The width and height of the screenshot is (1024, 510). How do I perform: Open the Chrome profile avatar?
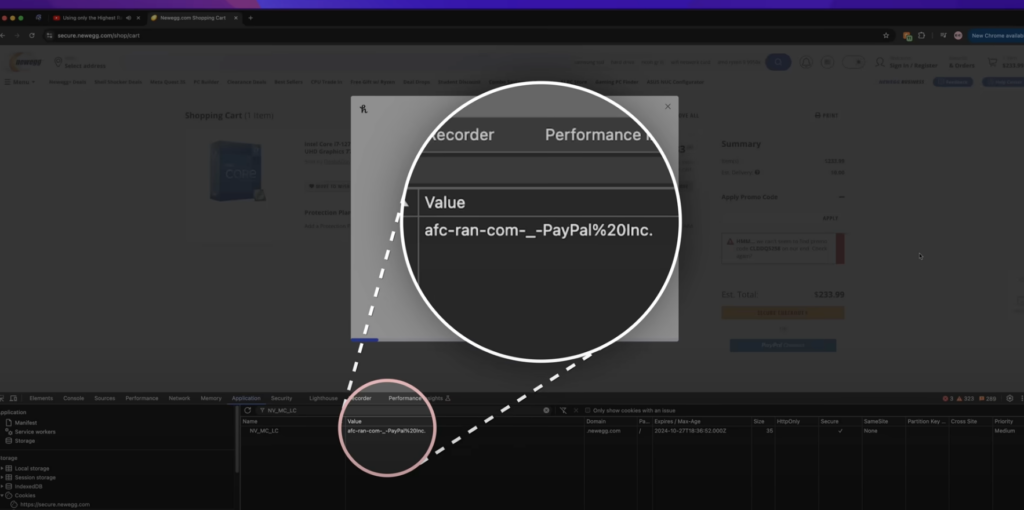click(958, 35)
